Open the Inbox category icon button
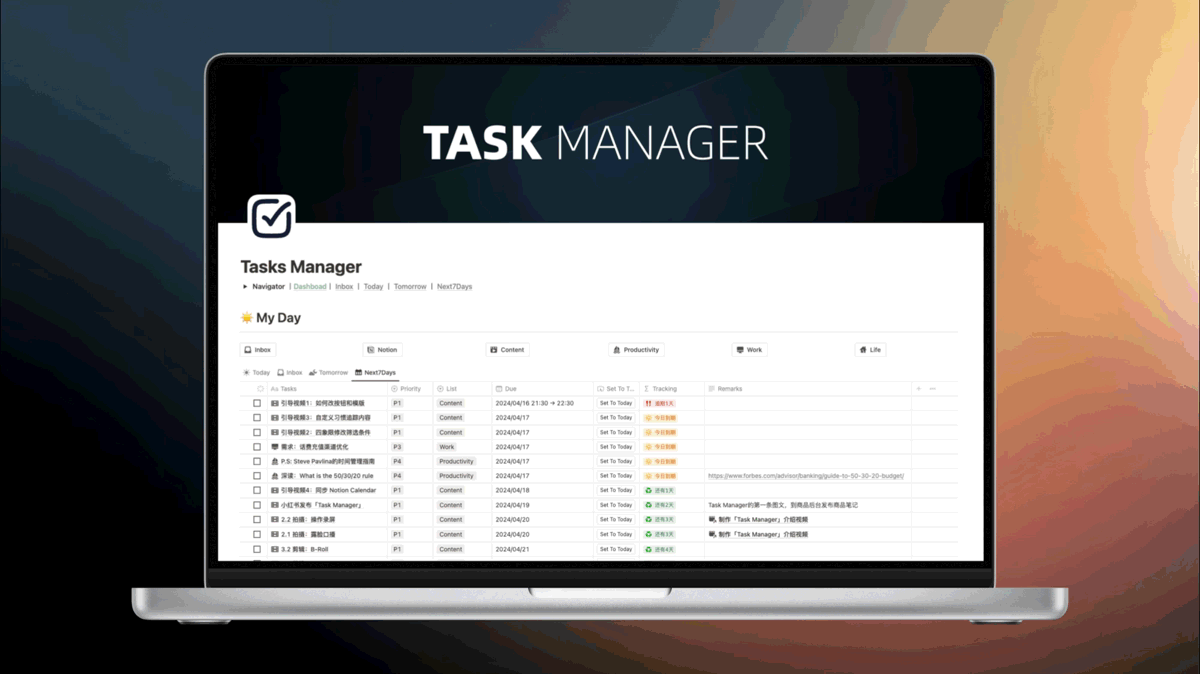The image size is (1200, 674). click(249, 349)
